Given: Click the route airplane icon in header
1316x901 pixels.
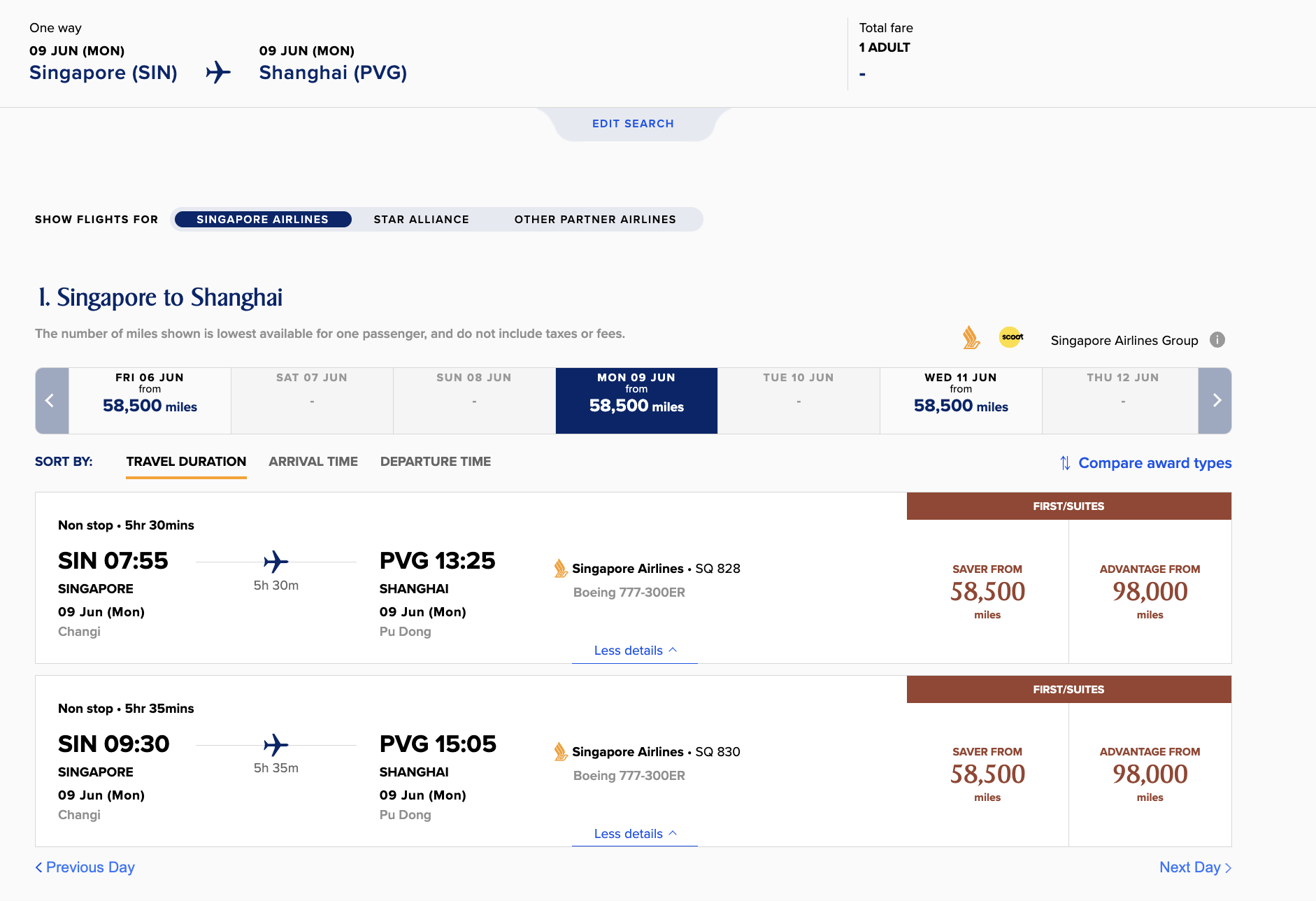Looking at the screenshot, I should pos(218,72).
